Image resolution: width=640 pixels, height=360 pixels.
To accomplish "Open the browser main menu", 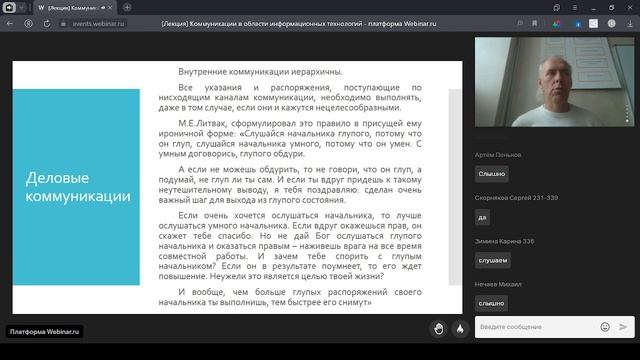I will pos(574,7).
